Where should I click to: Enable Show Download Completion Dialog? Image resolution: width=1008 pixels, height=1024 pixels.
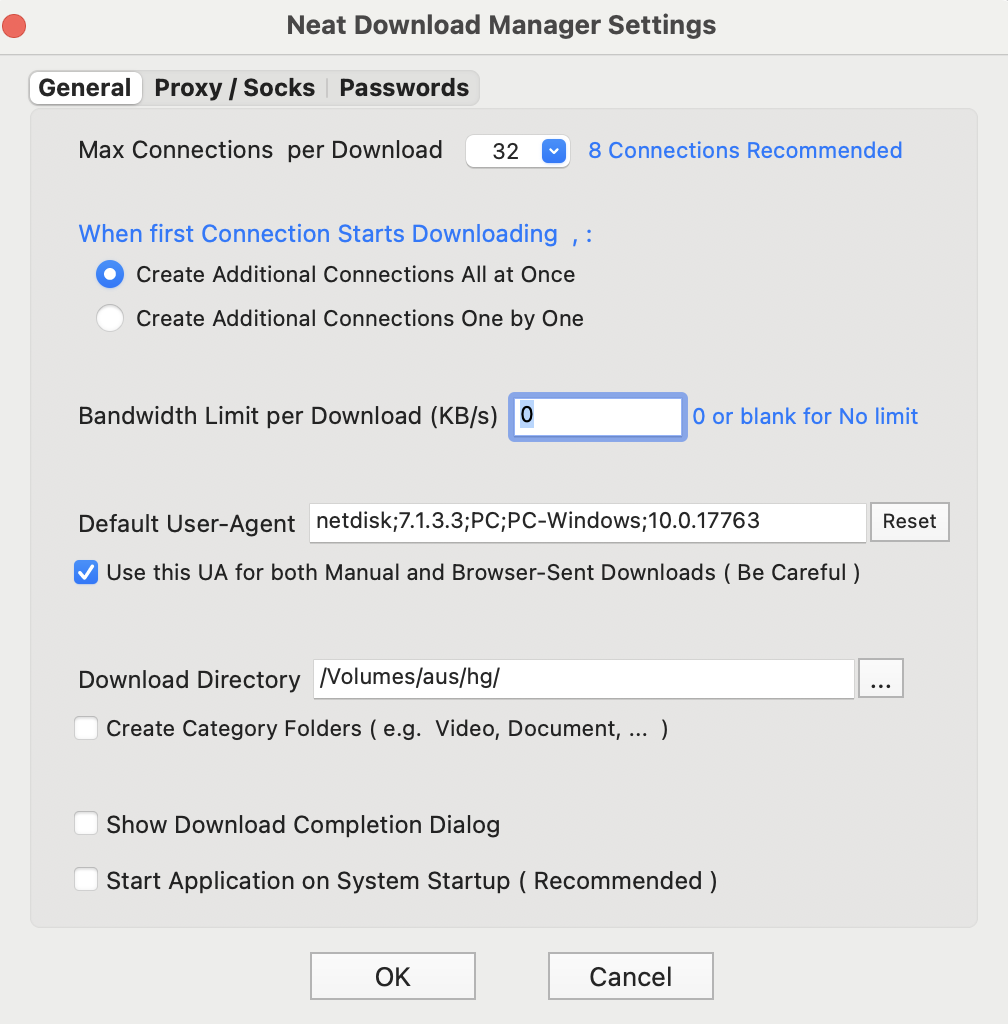[x=87, y=825]
